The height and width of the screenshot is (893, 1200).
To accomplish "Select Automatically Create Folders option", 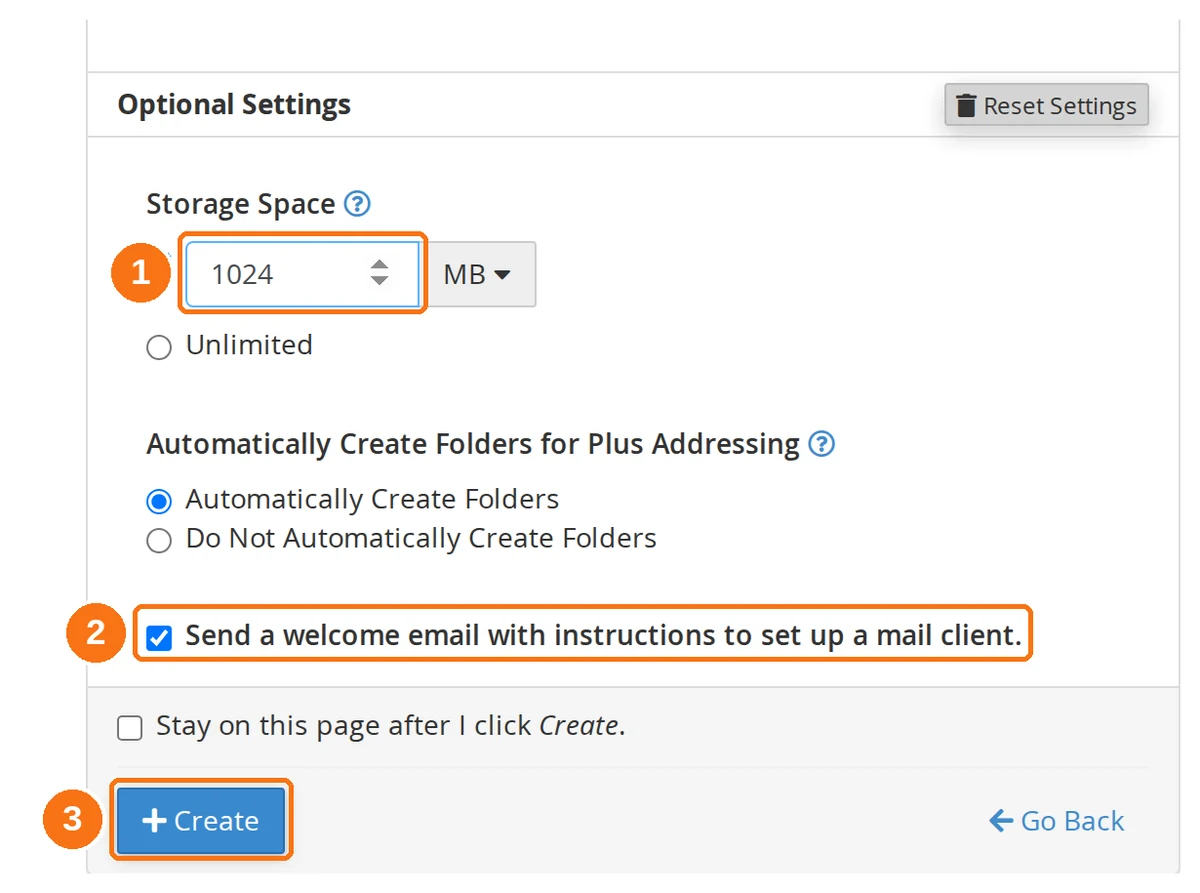I will pyautogui.click(x=159, y=501).
